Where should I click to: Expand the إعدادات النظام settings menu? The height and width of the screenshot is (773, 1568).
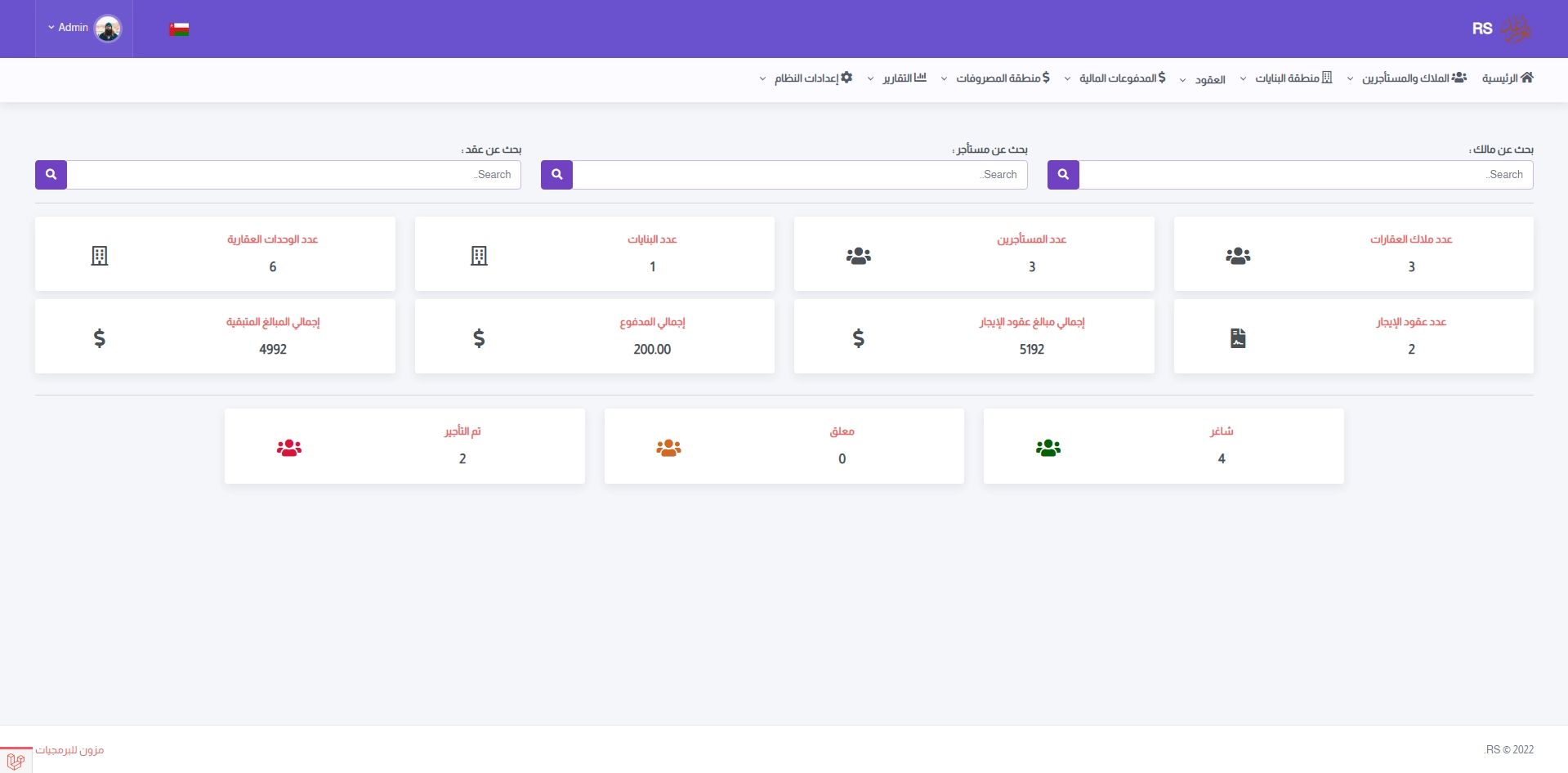tap(806, 78)
